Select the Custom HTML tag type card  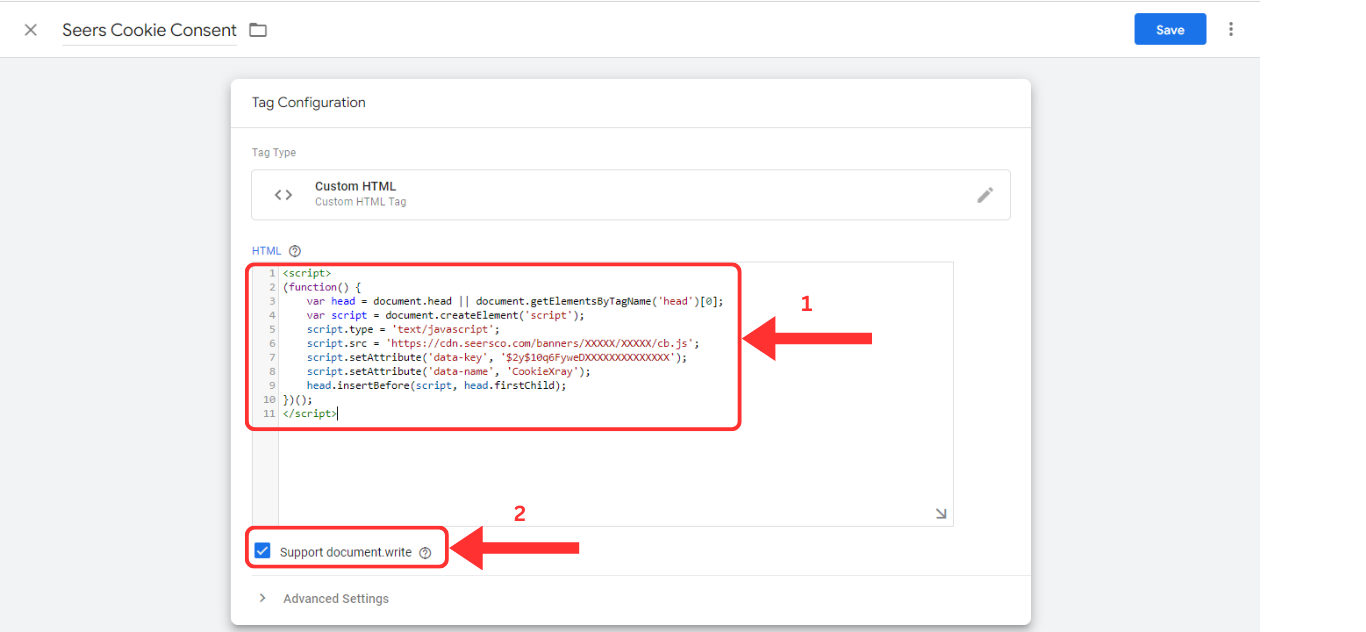point(631,195)
